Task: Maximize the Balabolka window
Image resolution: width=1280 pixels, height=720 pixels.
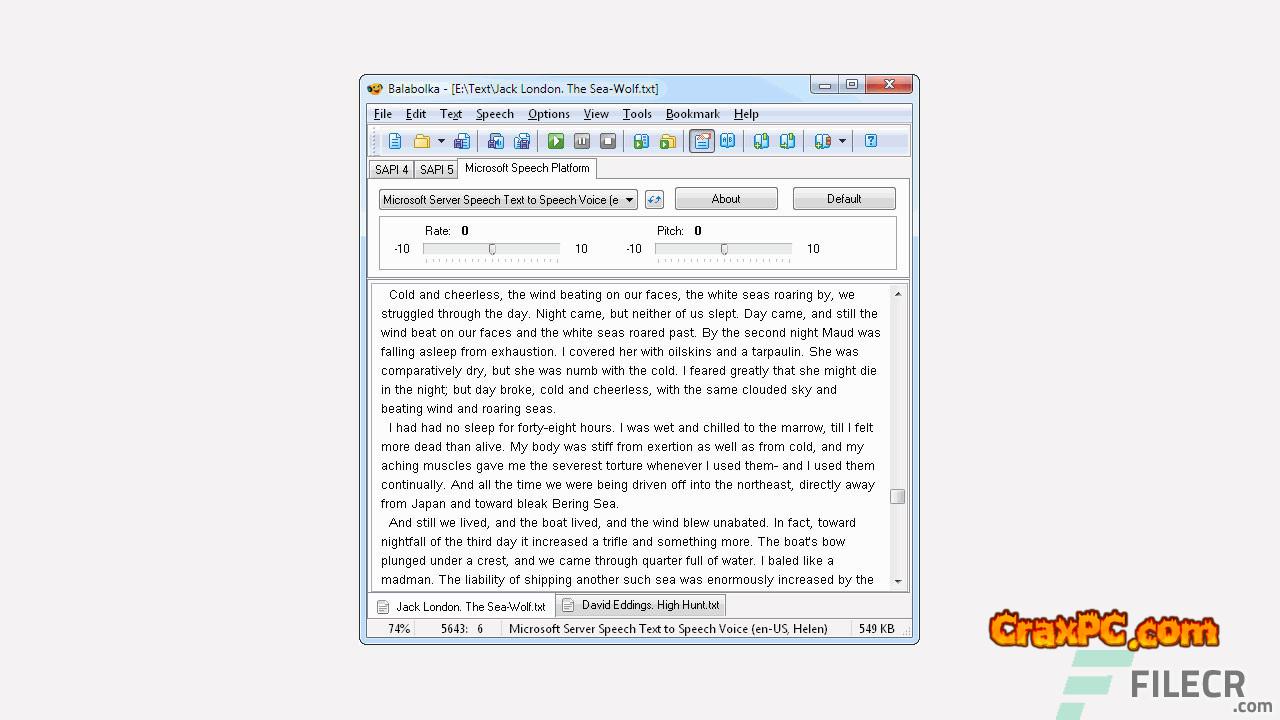Action: point(852,86)
